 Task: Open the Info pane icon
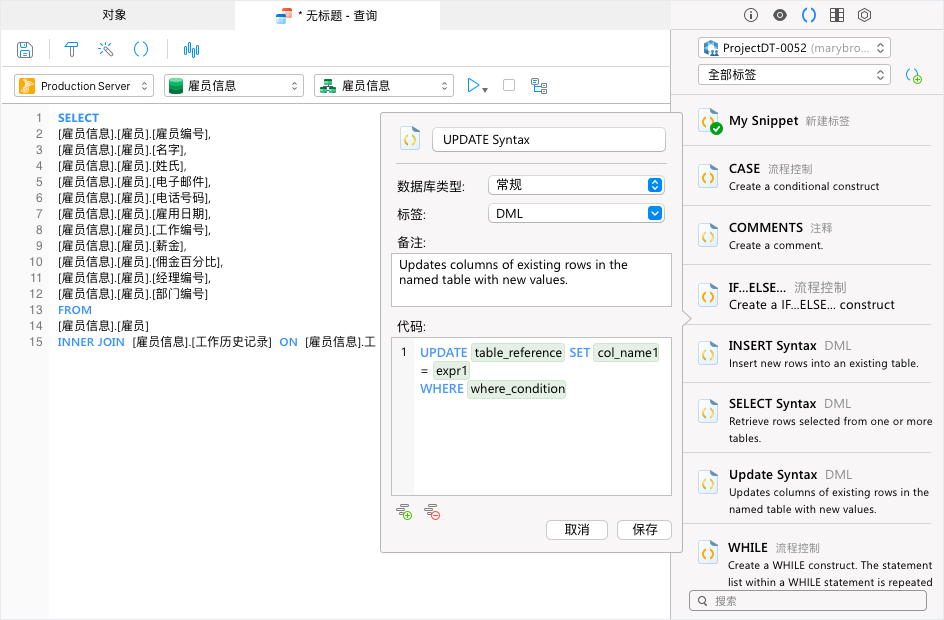pyautogui.click(x=751, y=15)
